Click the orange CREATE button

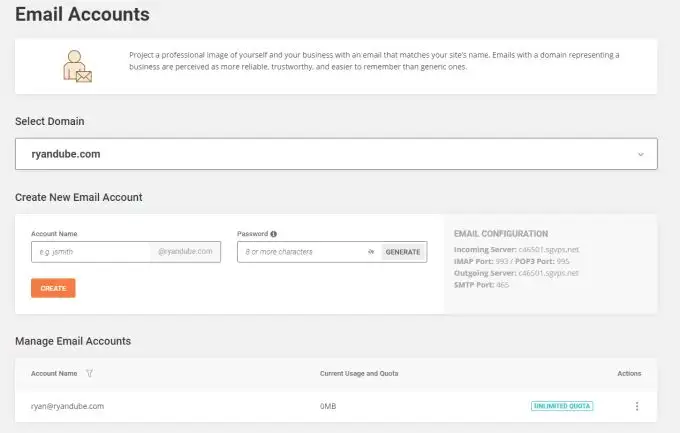(53, 288)
